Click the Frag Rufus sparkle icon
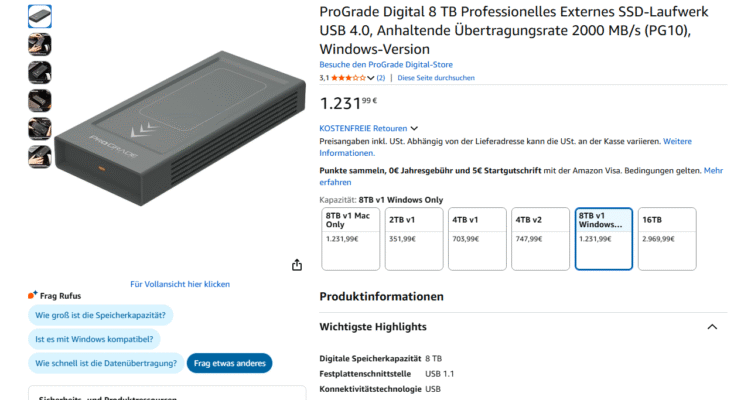 32,296
